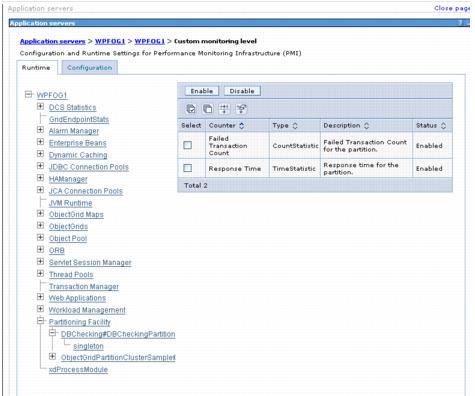Screen dimensions: 475x396
Task: Open DCS Statistics tree link
Action: (73, 107)
